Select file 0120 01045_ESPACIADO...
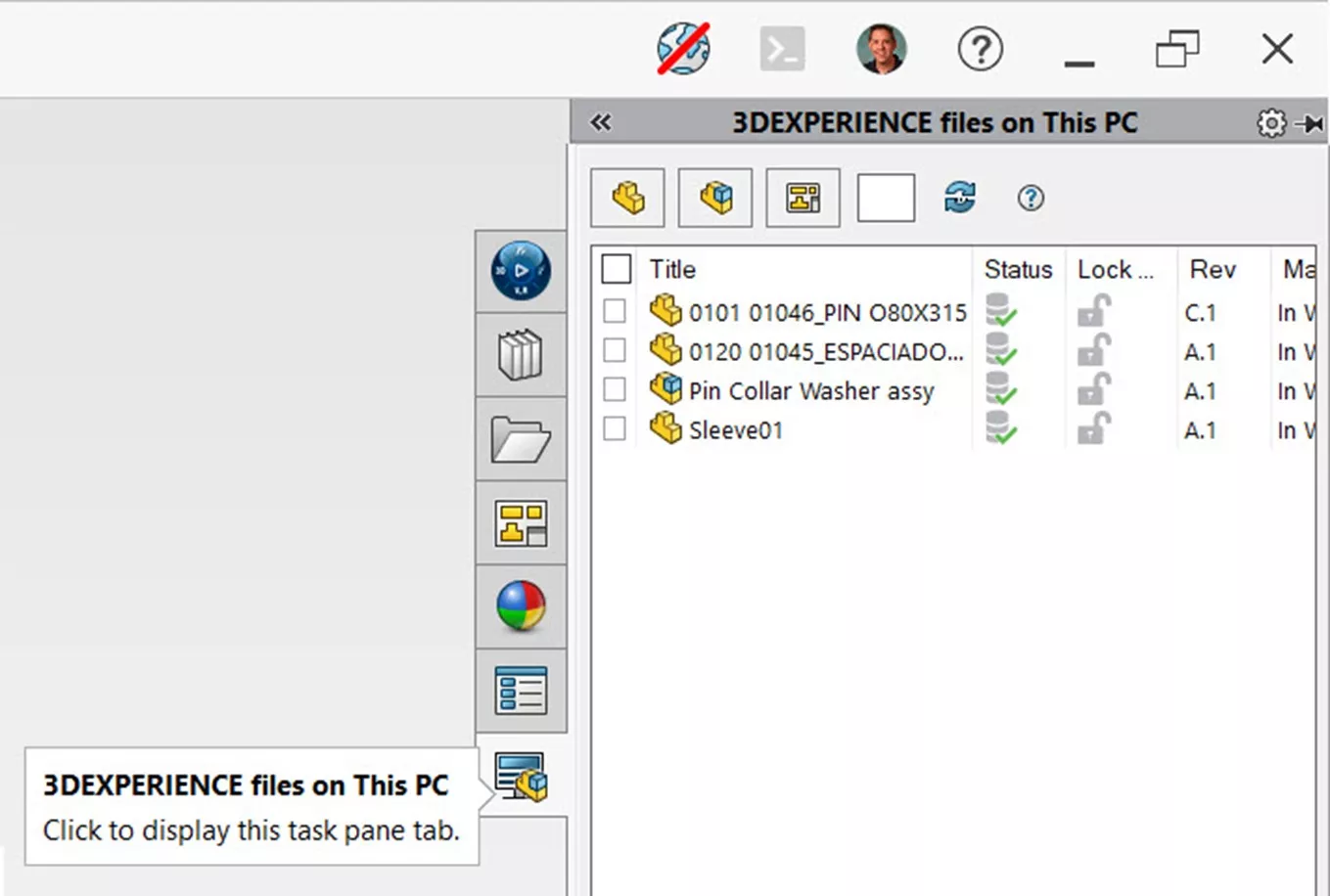 click(x=826, y=352)
